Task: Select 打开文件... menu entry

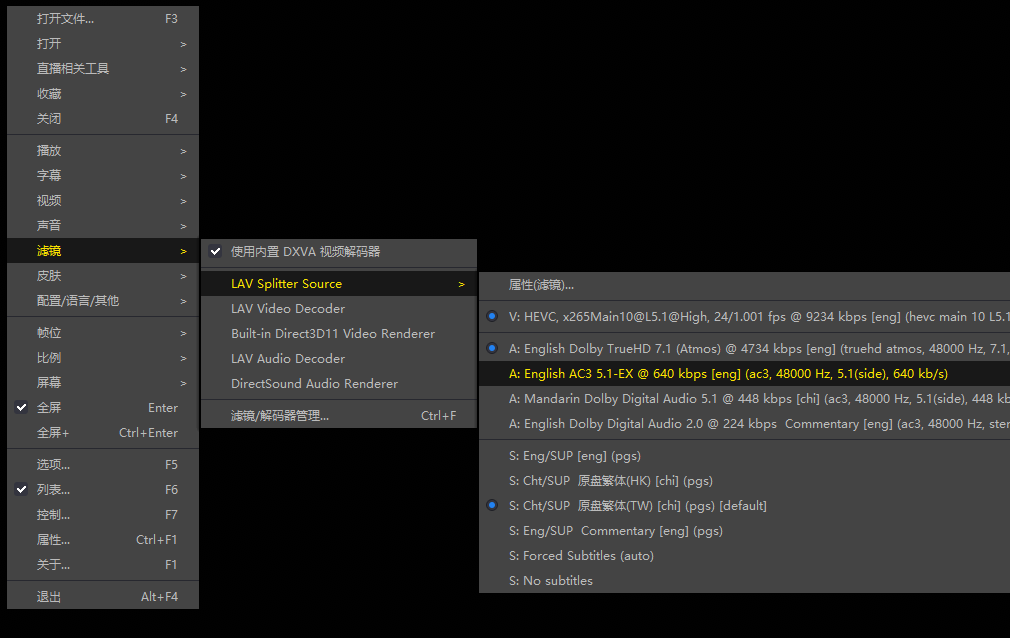Action: 102,19
